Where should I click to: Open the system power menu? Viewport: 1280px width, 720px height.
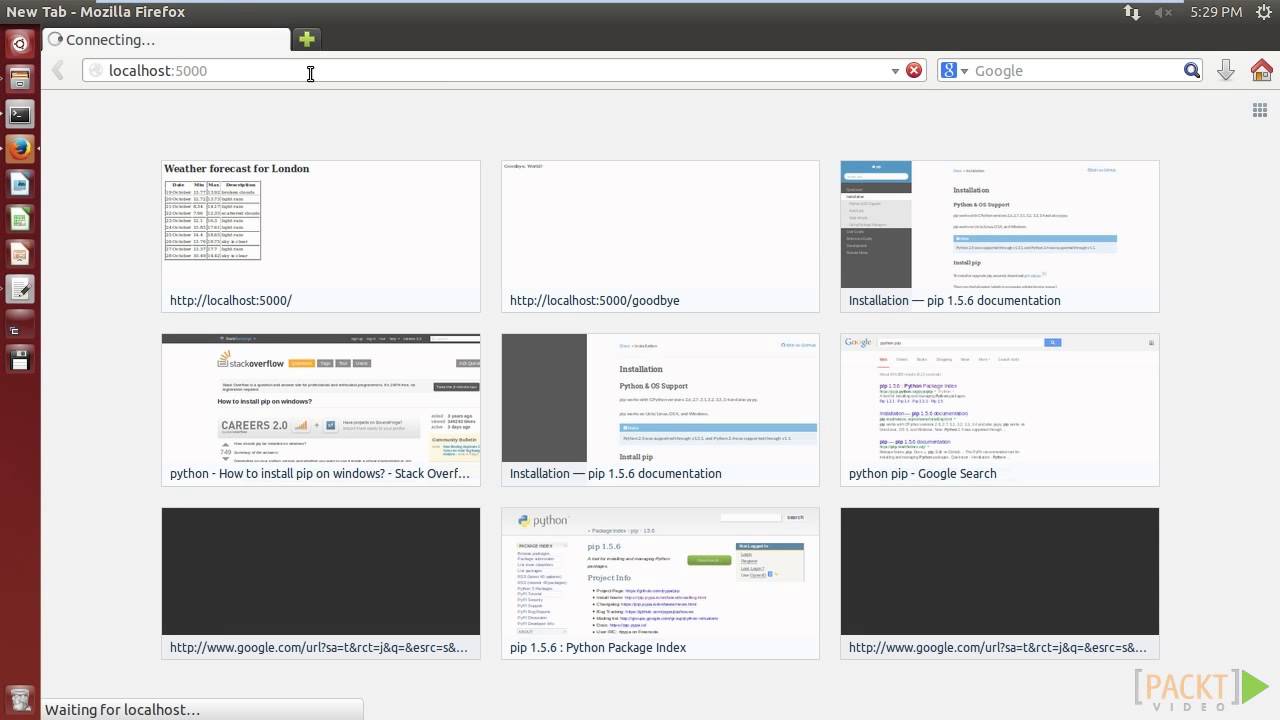tap(1262, 12)
